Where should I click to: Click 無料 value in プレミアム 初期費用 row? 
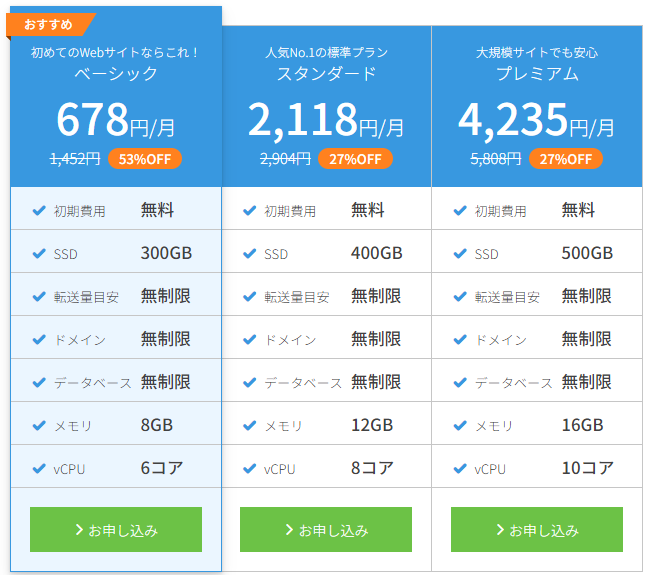[x=578, y=210]
